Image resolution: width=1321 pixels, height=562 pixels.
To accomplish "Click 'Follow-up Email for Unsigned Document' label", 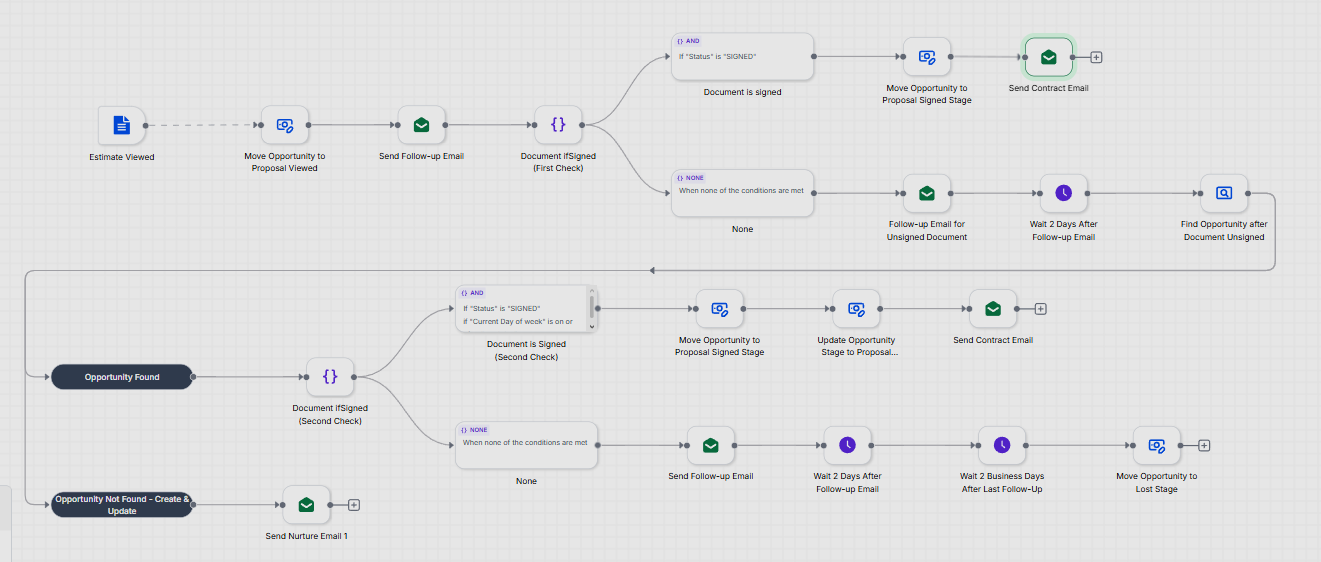I will 927,231.
